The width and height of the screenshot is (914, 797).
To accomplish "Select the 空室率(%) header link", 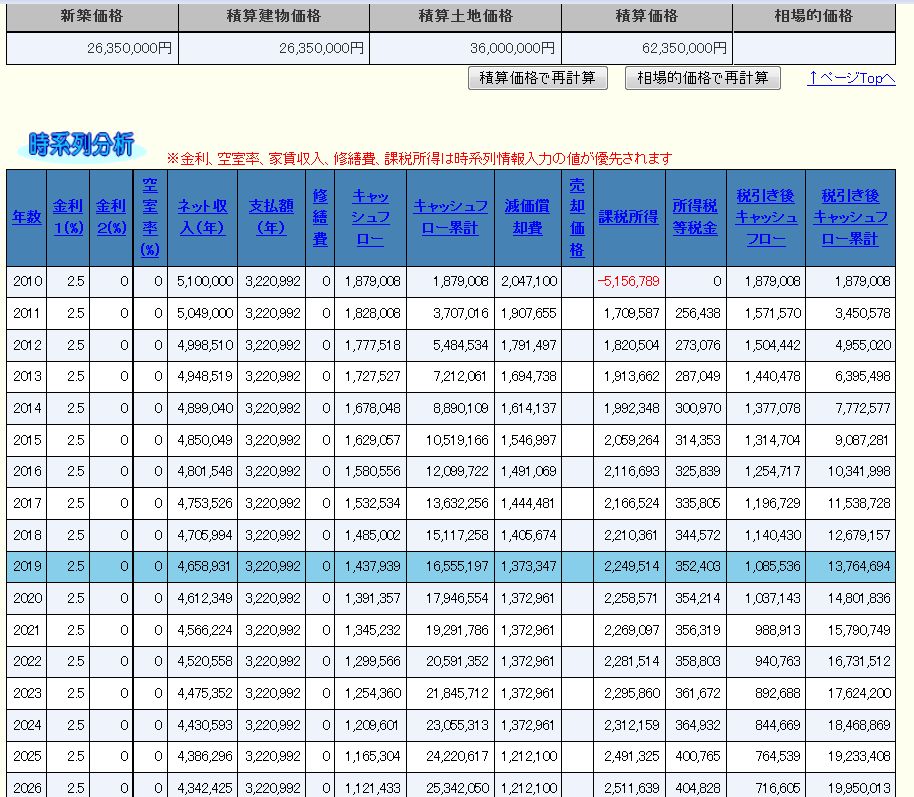I will 150,217.
